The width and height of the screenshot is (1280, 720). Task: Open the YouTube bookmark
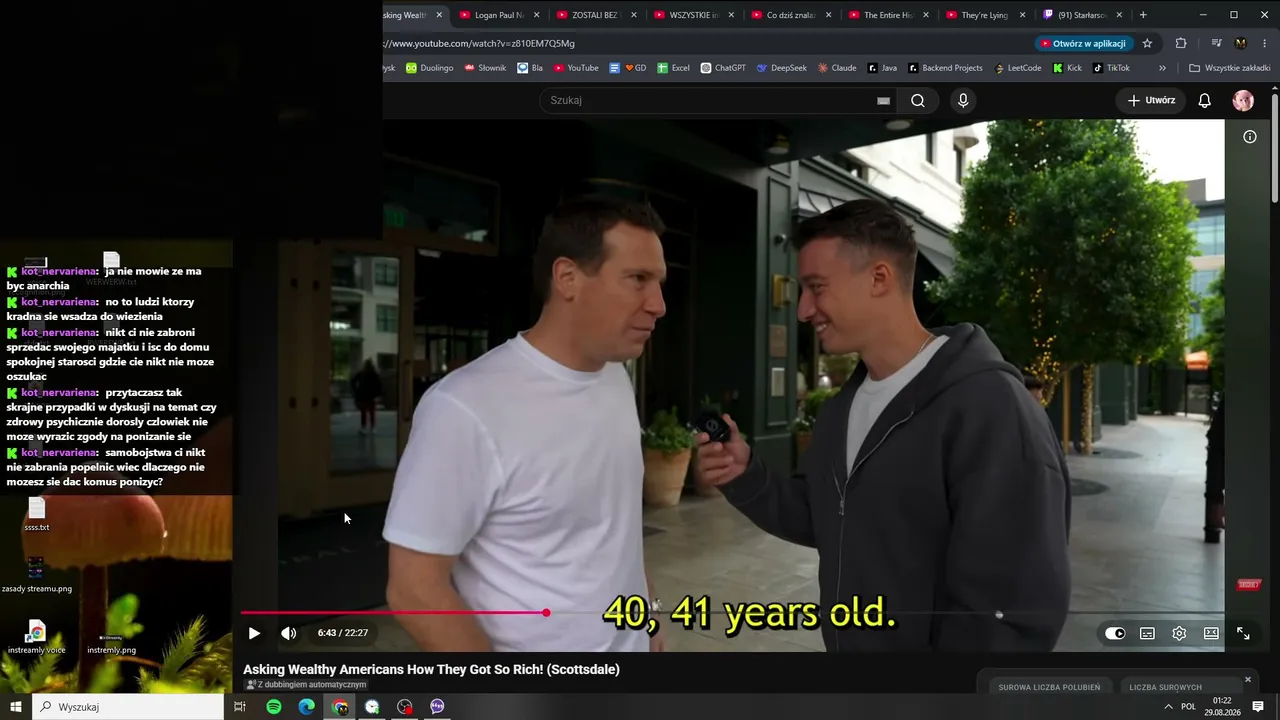tap(575, 68)
